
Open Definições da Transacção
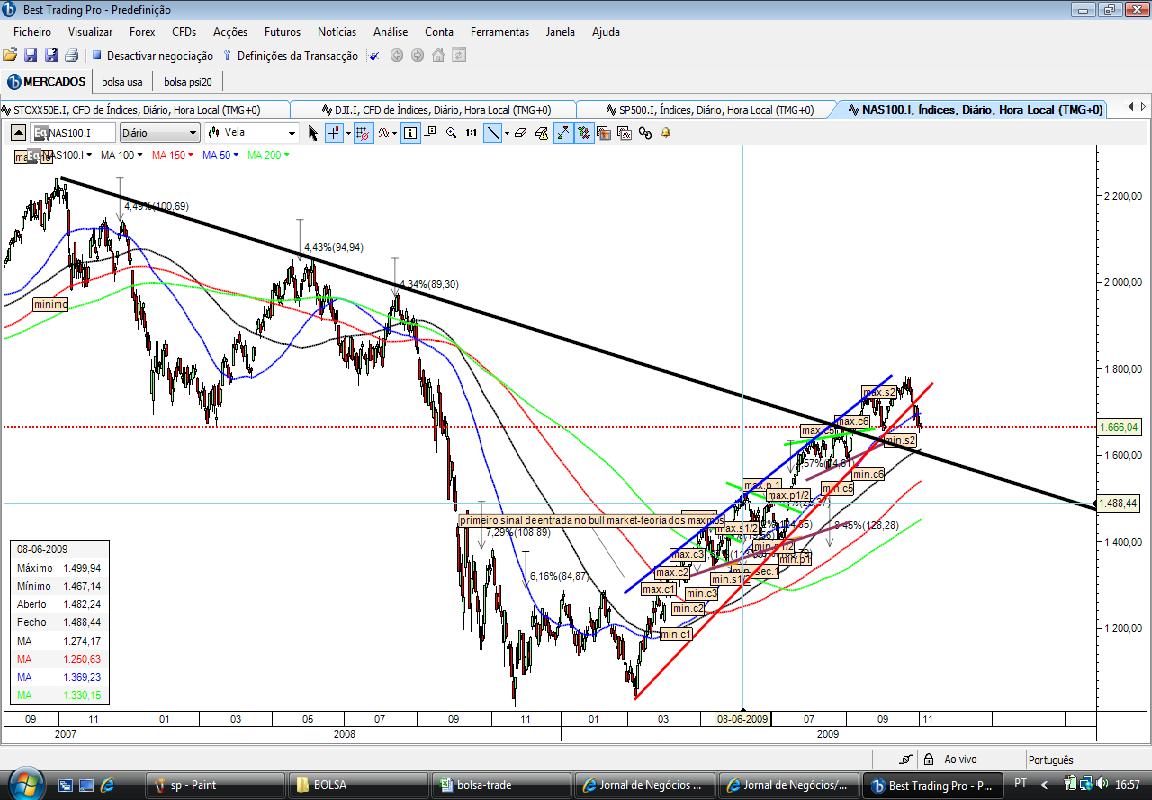290,56
